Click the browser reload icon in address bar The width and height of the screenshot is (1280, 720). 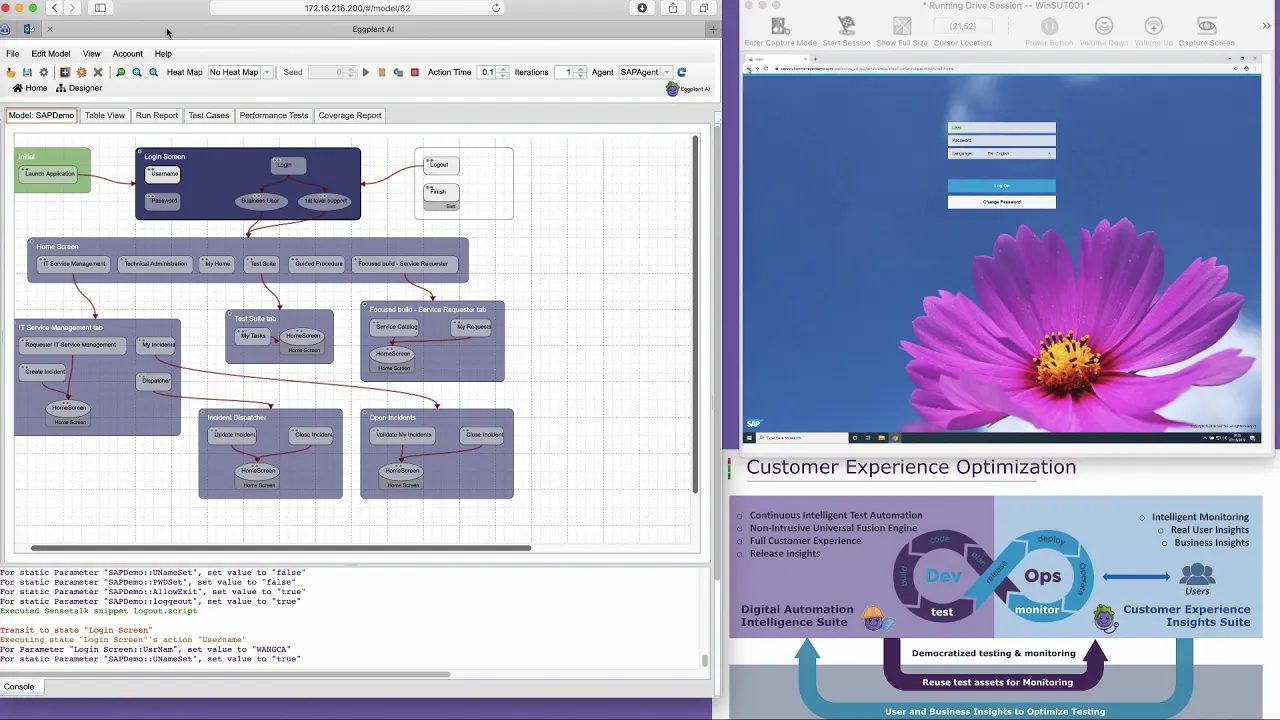point(496,8)
